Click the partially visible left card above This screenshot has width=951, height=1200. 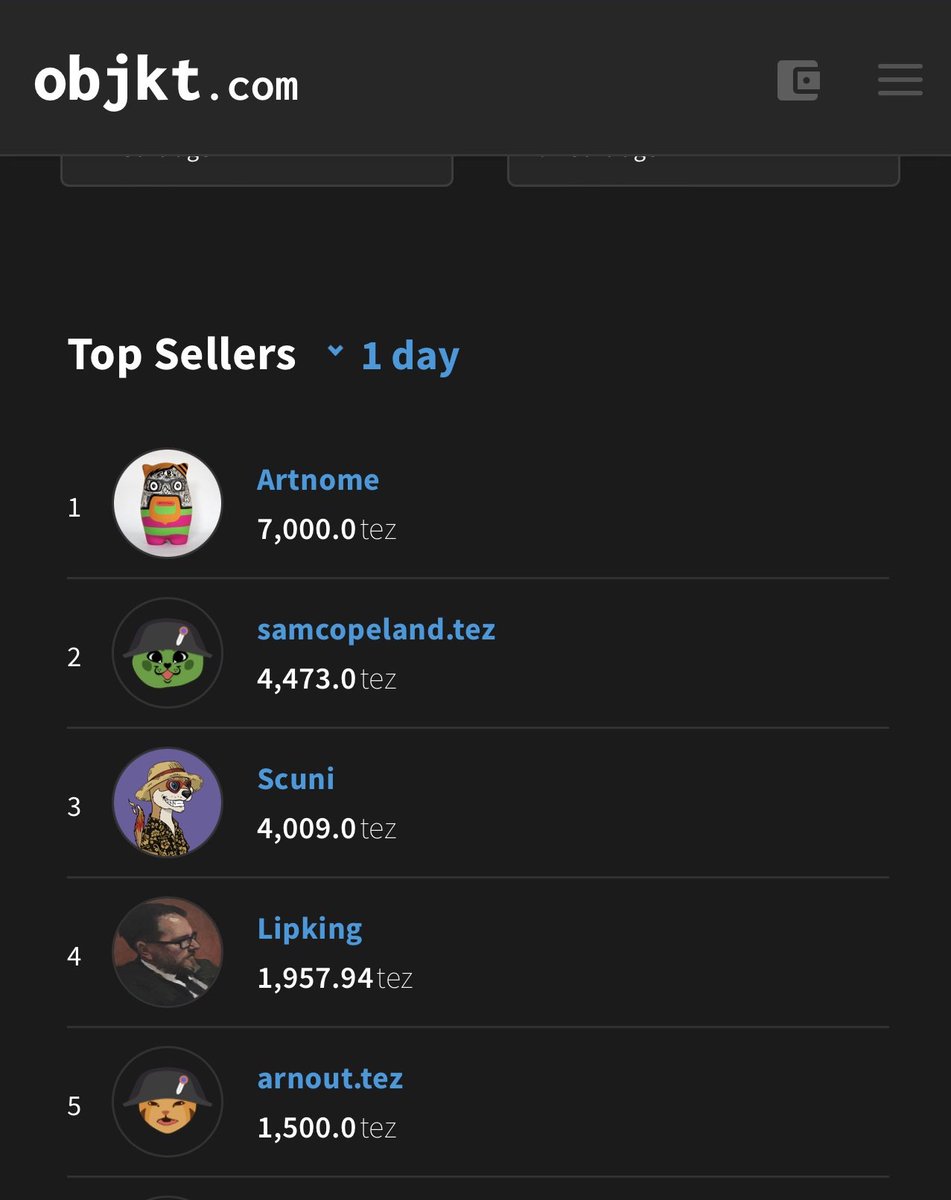point(257,170)
